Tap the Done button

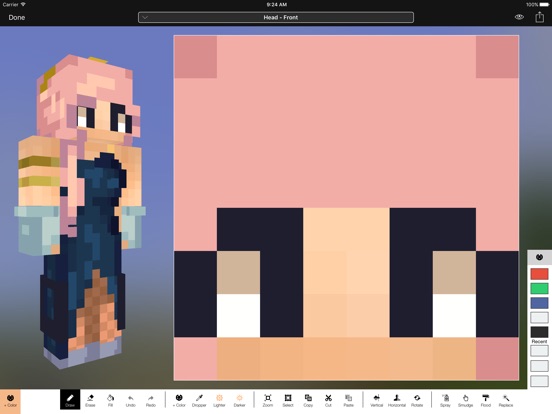17,17
